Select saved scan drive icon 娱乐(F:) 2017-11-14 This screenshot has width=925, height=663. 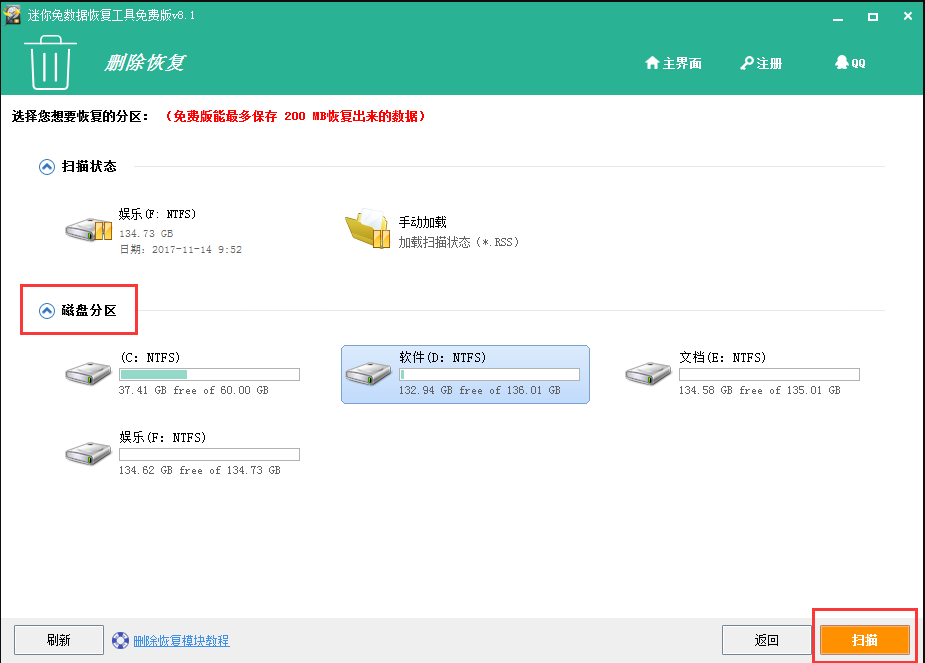tap(88, 229)
